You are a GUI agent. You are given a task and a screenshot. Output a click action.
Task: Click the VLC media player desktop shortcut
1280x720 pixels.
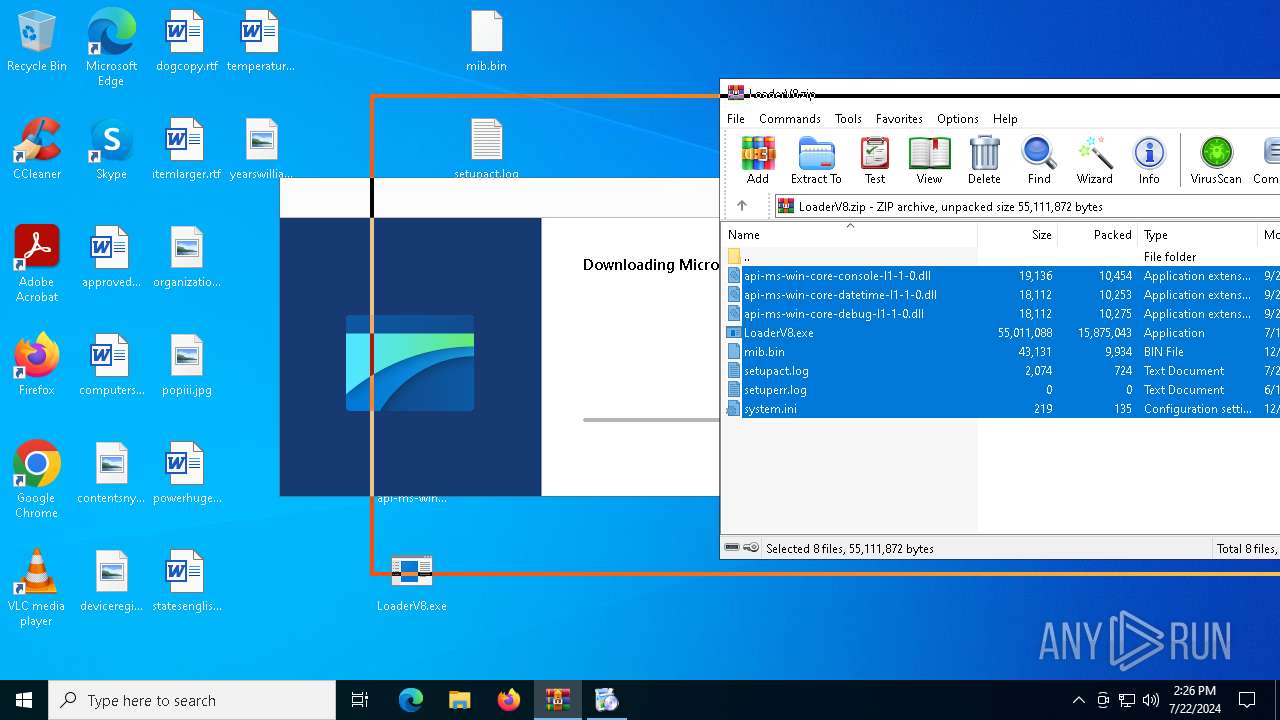pos(37,588)
